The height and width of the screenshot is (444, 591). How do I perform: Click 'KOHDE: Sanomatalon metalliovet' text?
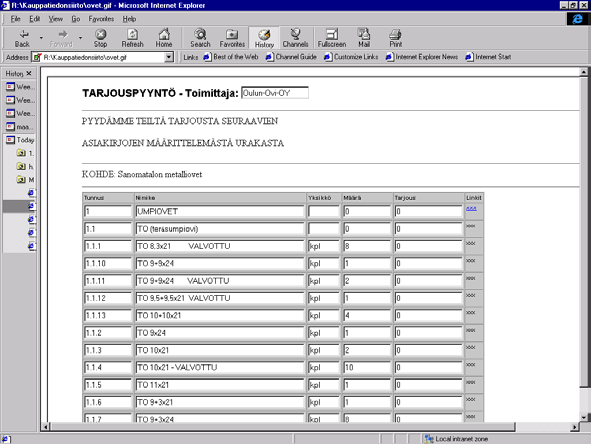(142, 175)
